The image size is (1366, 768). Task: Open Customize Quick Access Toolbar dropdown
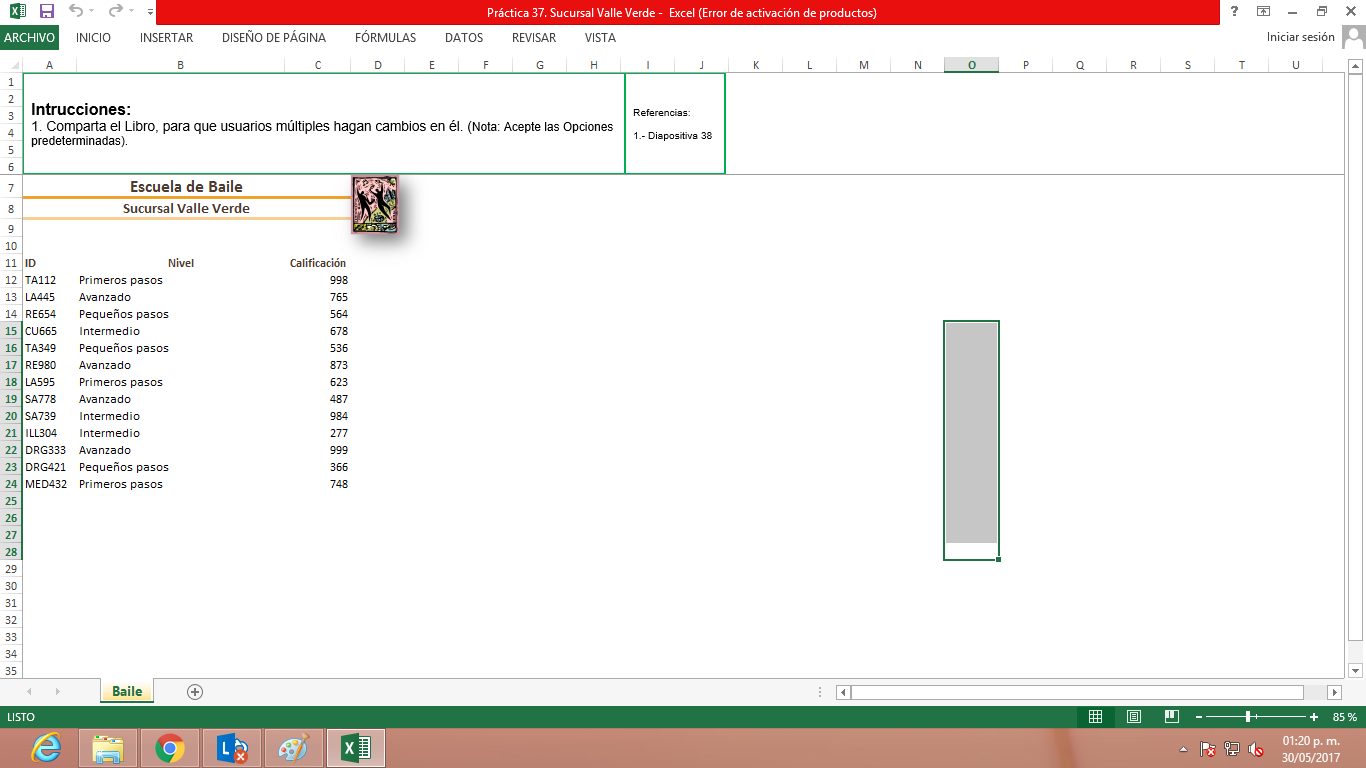pyautogui.click(x=150, y=12)
